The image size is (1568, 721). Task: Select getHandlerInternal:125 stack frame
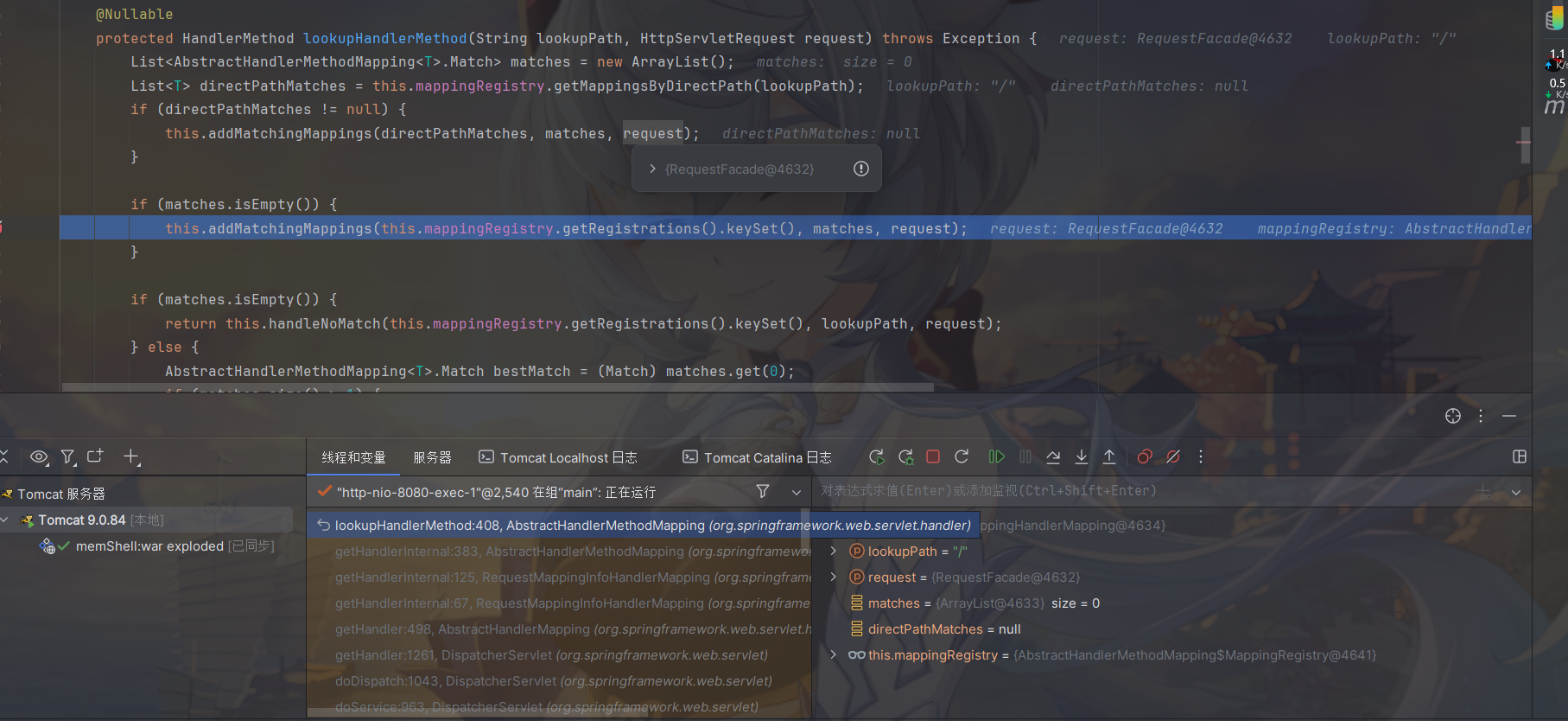pos(559,577)
